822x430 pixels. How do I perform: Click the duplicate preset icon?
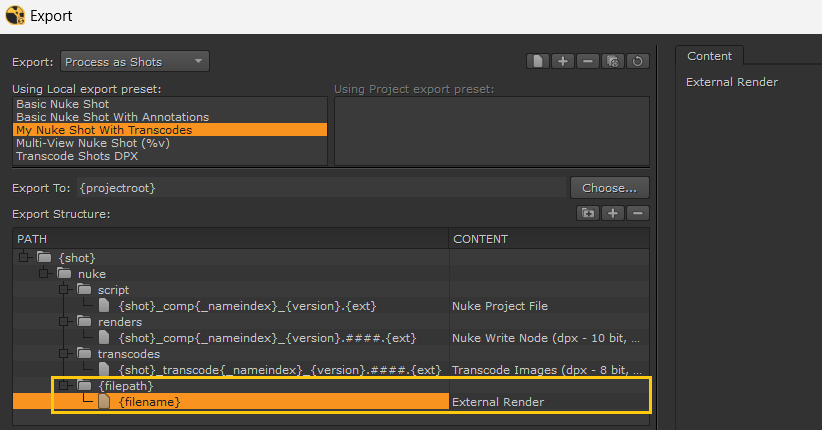point(613,62)
